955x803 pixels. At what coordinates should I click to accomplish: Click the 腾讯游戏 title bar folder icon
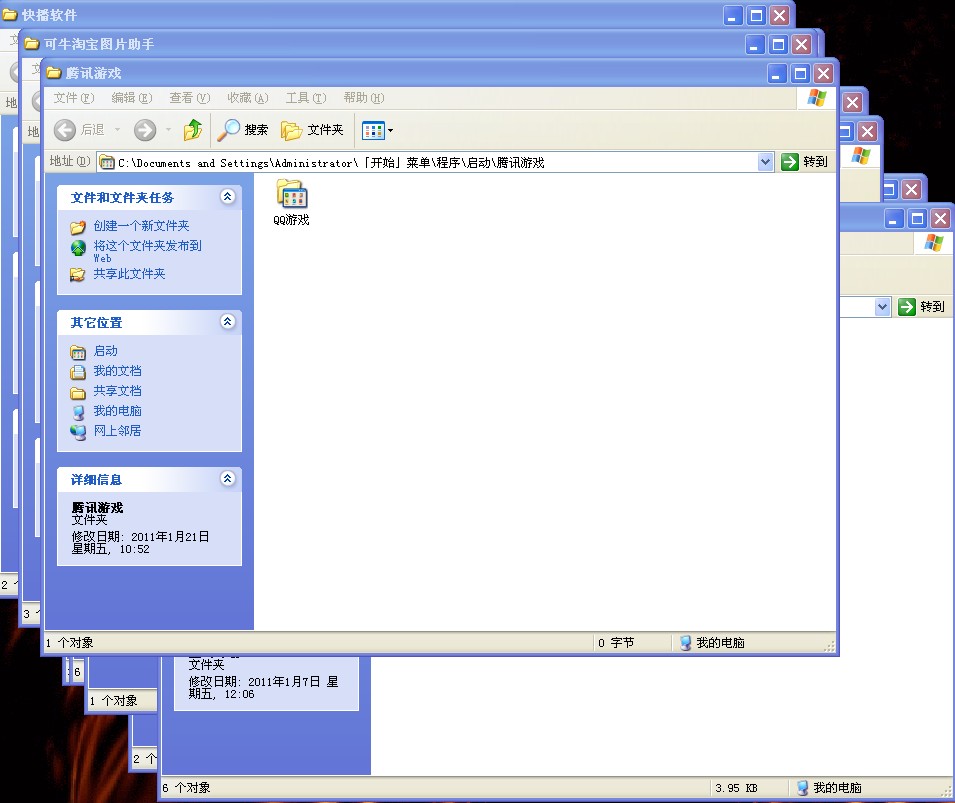pyautogui.click(x=54, y=73)
